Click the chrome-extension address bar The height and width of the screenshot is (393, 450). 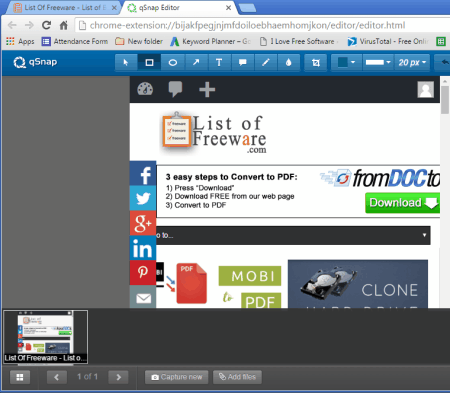263,25
